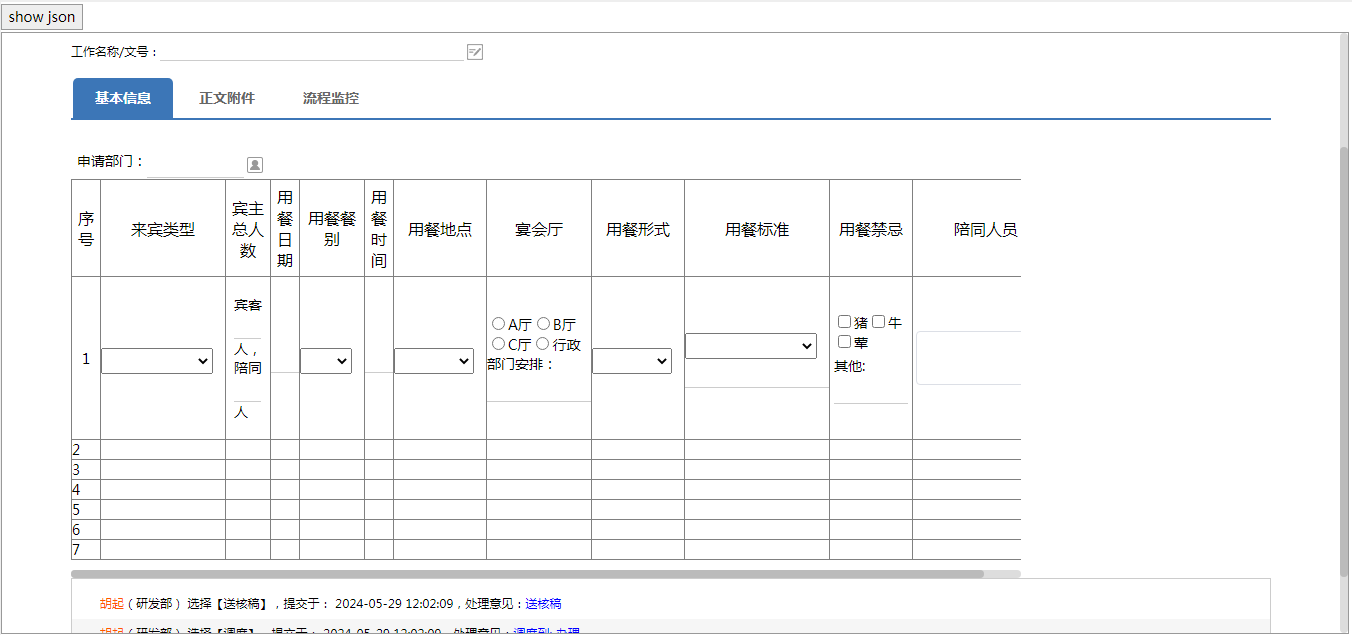Expand the 来宾类型 dropdown in row 1
This screenshot has height=635, width=1352.
pyautogui.click(x=157, y=361)
